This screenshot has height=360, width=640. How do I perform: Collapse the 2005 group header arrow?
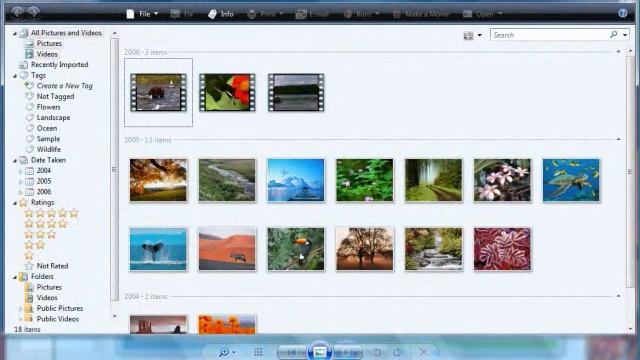pos(618,140)
